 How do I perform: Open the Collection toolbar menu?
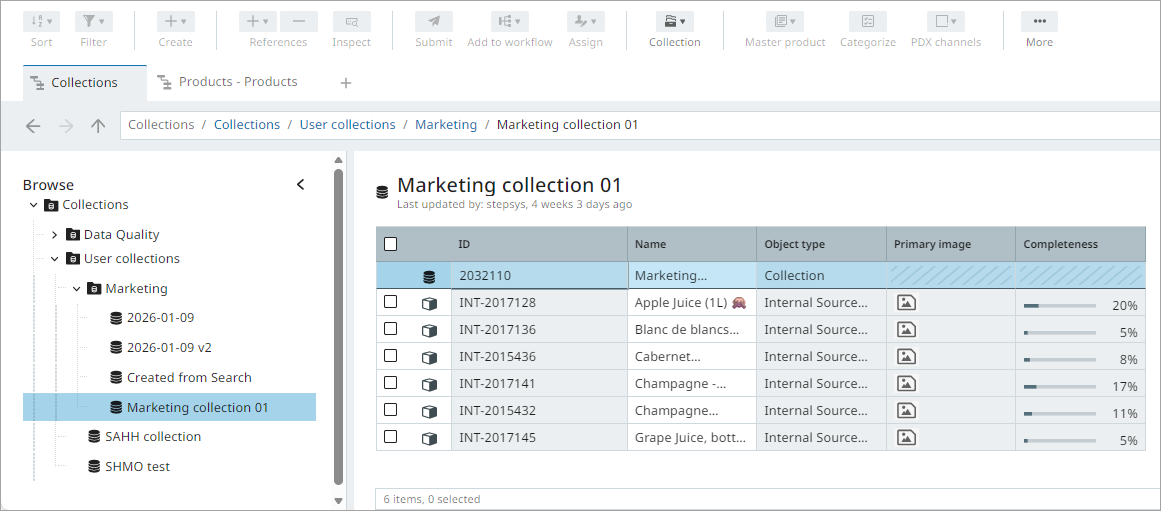(x=675, y=22)
